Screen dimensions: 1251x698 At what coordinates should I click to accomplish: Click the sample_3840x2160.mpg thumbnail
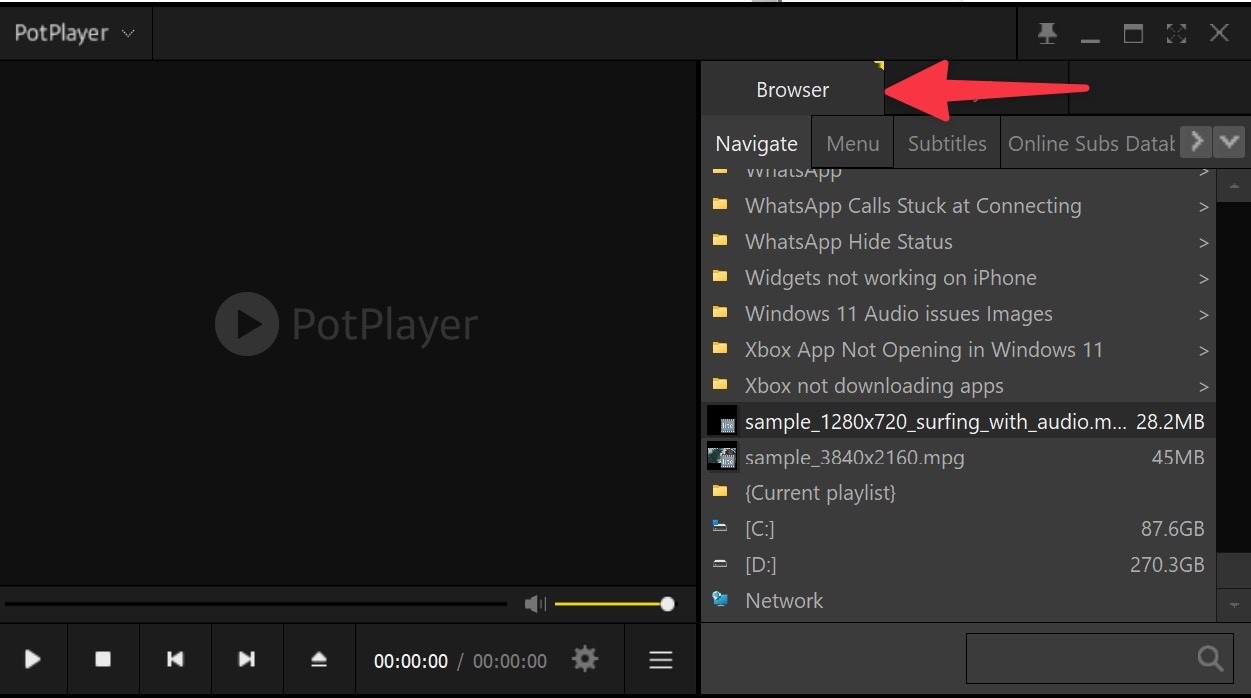(x=721, y=457)
